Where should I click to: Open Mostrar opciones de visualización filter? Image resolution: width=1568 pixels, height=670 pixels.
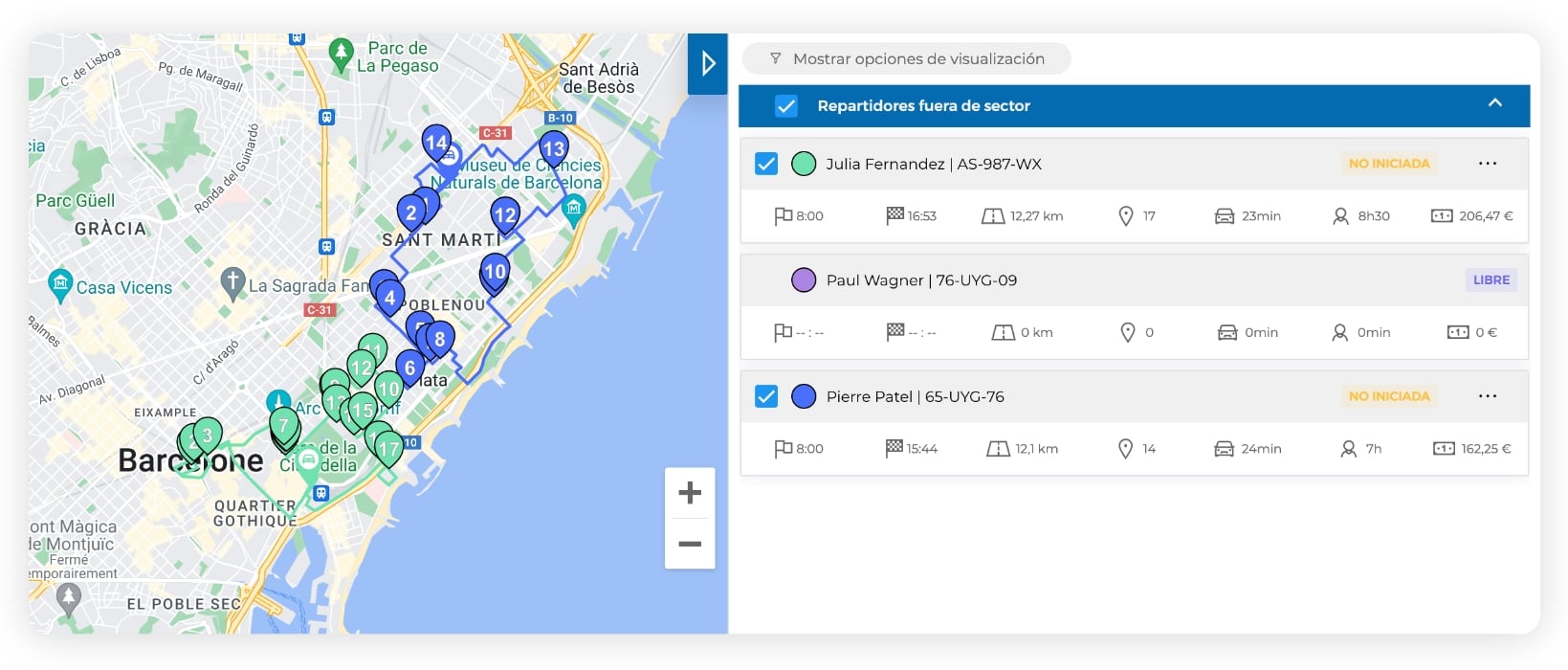[906, 58]
